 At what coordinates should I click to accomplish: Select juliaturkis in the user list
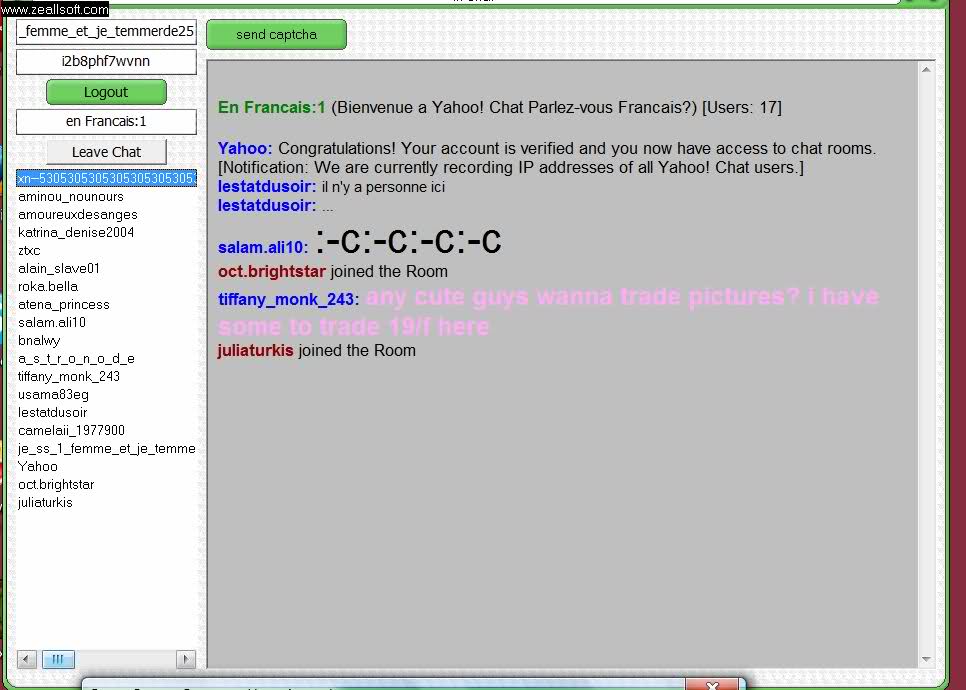coord(46,502)
